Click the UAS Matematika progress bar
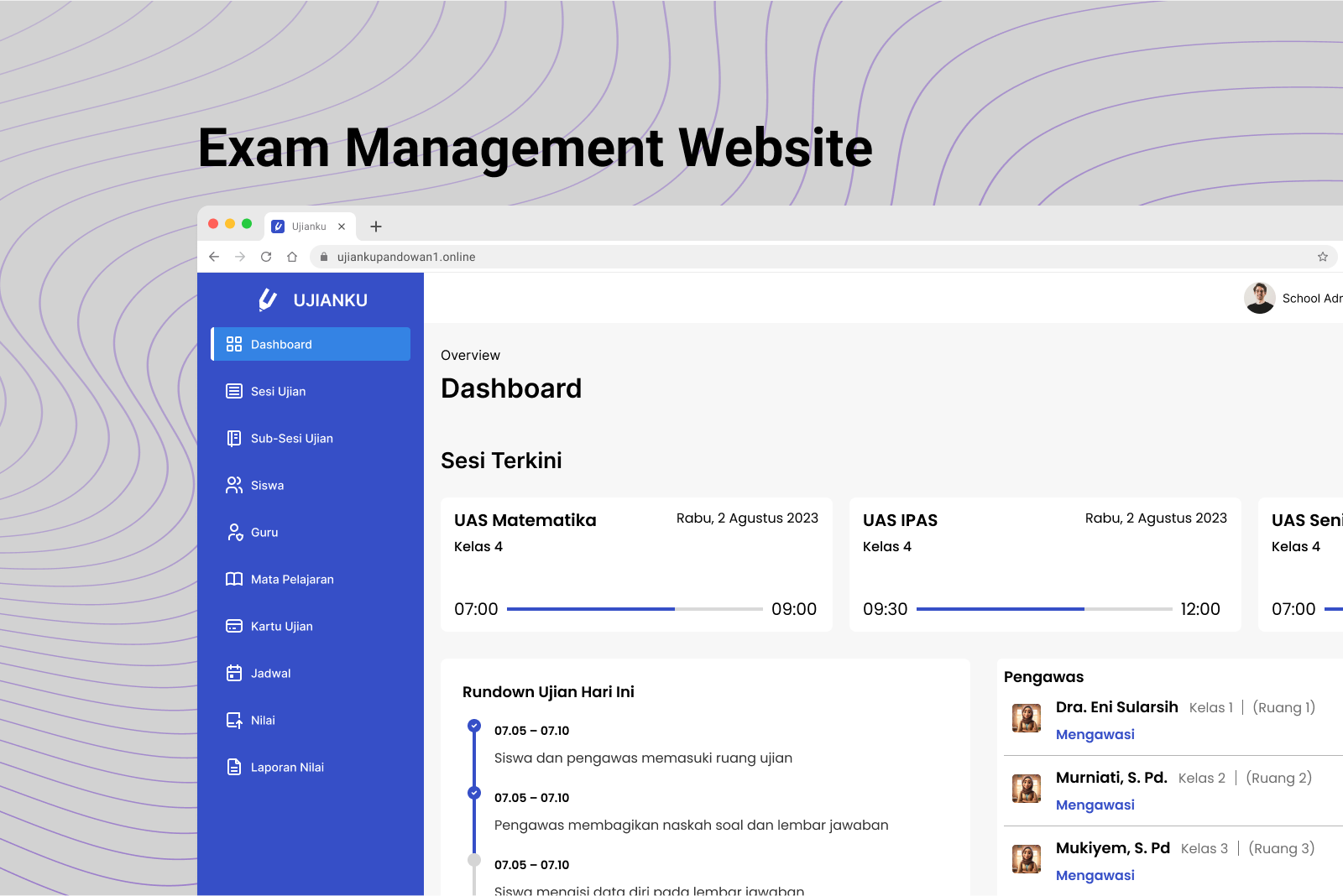 [x=634, y=608]
